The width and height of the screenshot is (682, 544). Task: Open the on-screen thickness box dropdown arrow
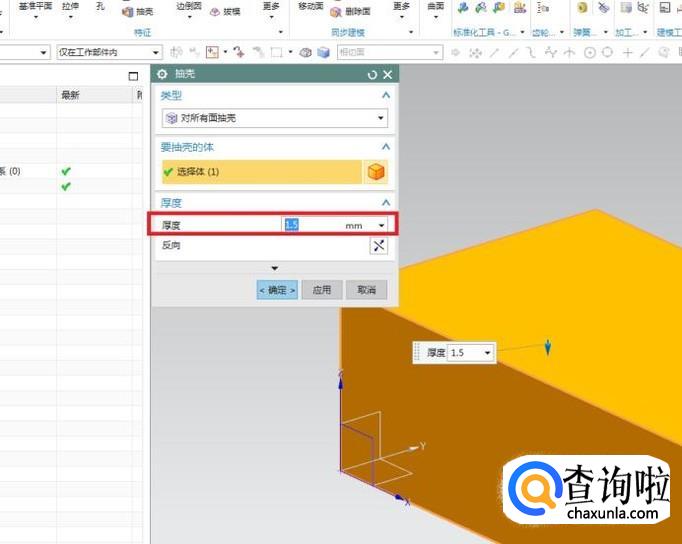pyautogui.click(x=488, y=353)
